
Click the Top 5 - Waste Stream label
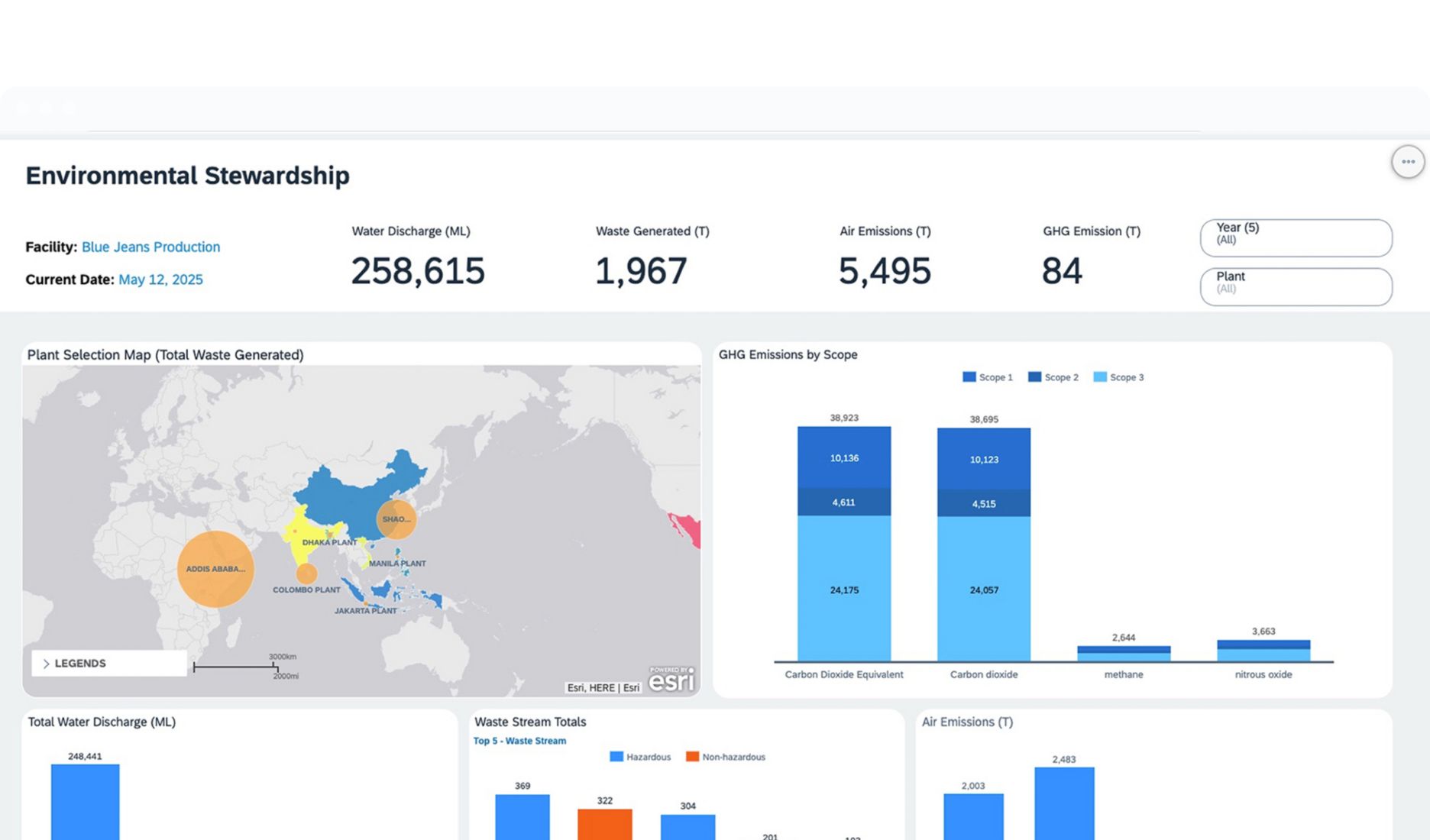point(519,741)
